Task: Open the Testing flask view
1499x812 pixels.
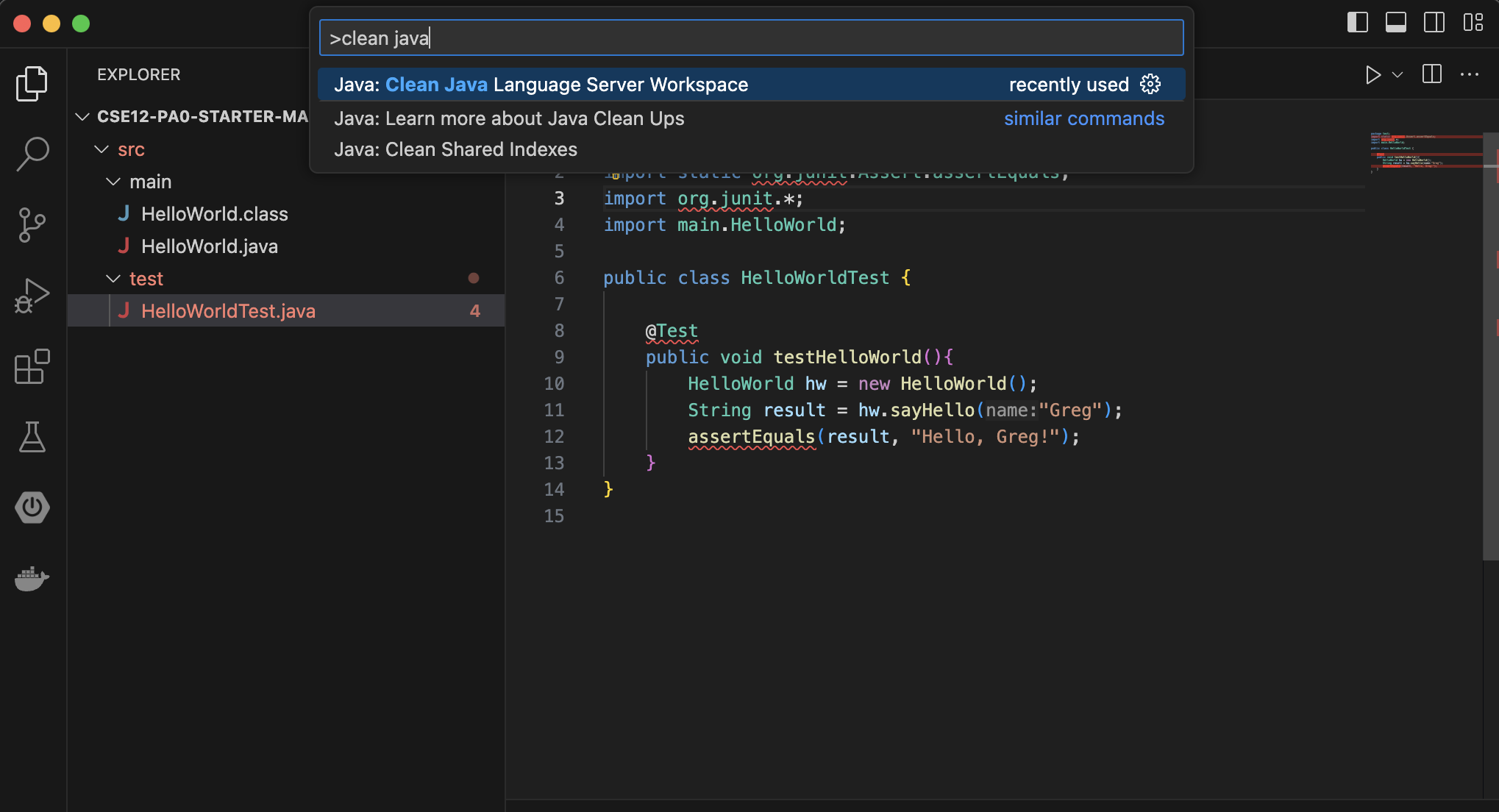Action: click(32, 436)
